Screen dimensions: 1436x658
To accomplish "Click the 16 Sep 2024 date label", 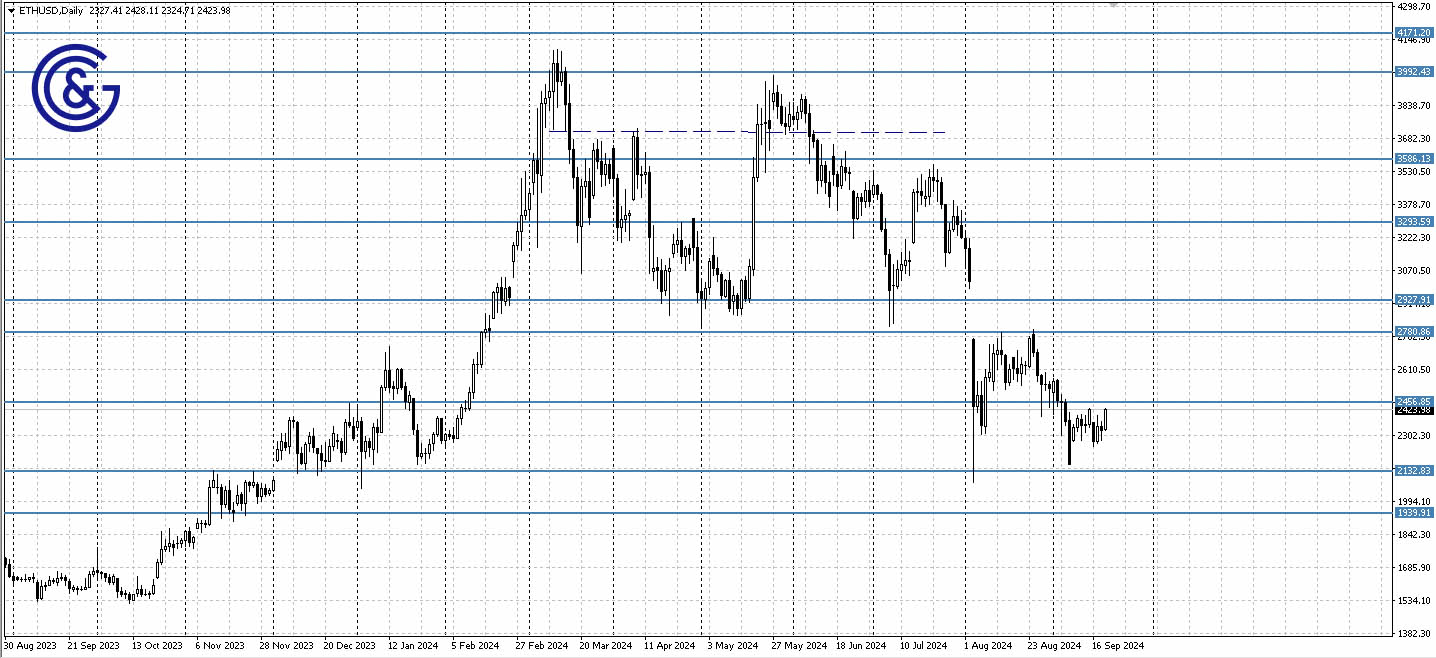I will [x=1116, y=646].
